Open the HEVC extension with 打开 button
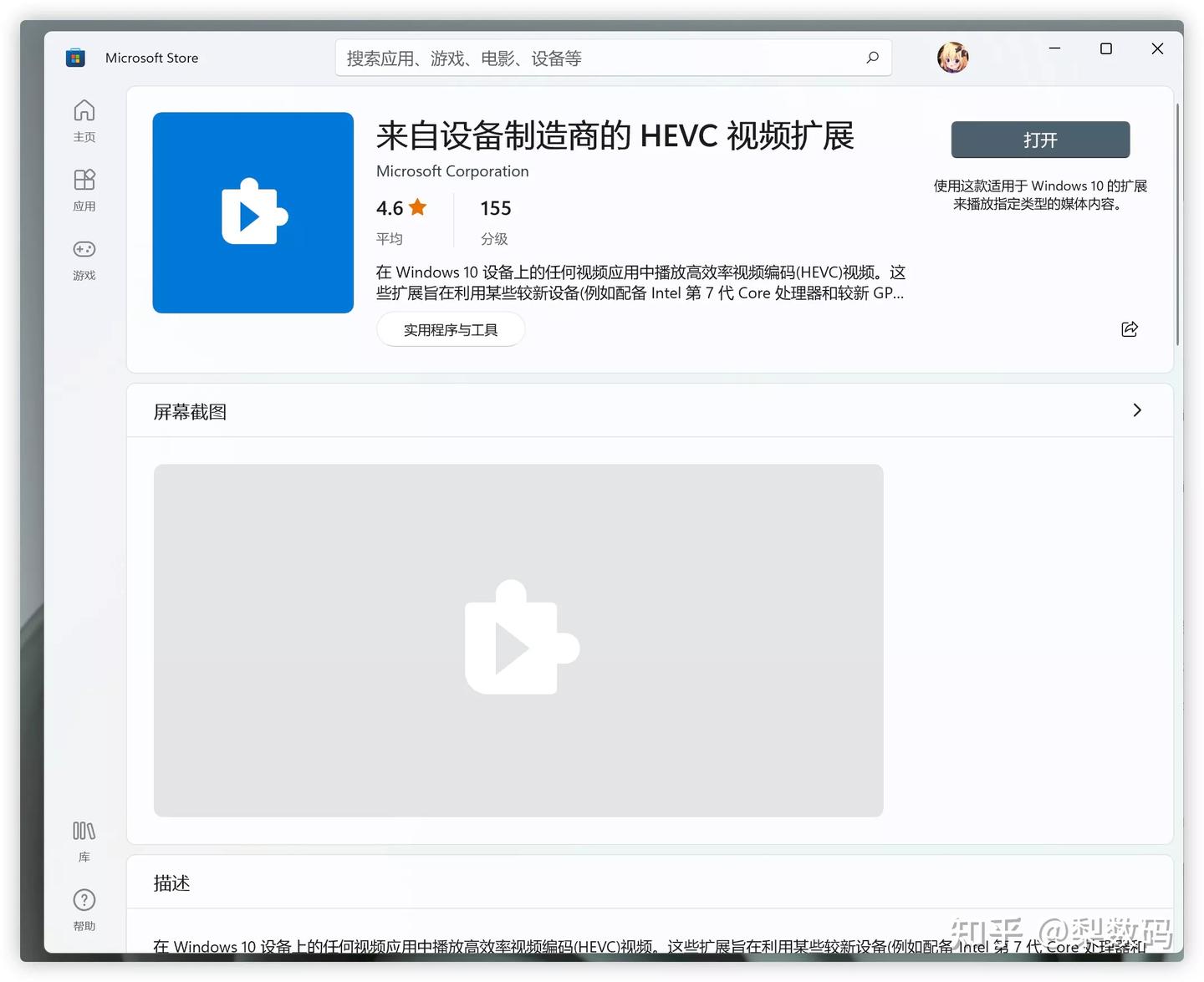The width and height of the screenshot is (1204, 982). click(x=1039, y=140)
